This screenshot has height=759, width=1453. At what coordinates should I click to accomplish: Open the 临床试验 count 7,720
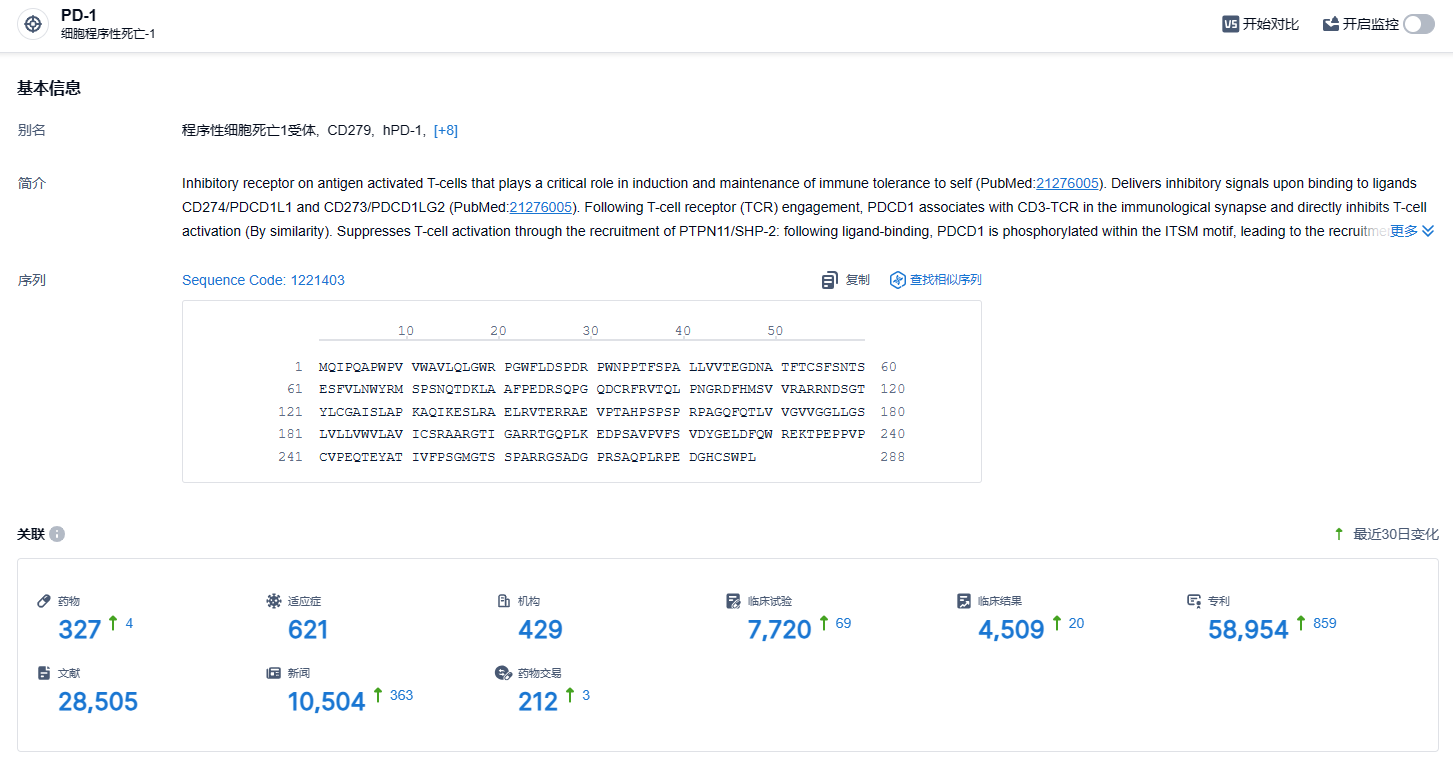click(779, 630)
